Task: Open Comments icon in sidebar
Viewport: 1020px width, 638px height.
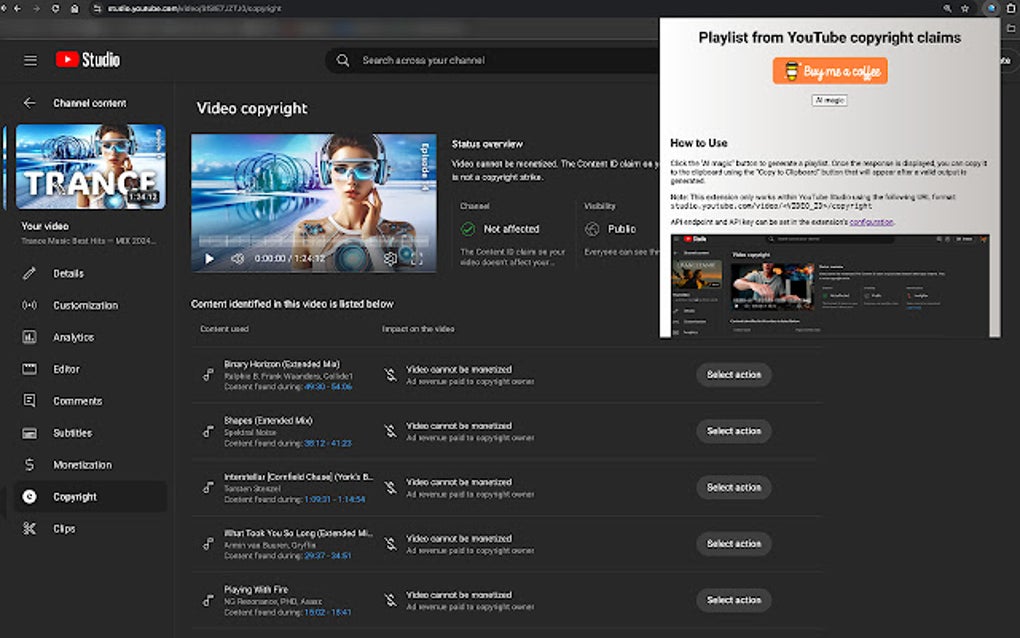Action: (29, 401)
